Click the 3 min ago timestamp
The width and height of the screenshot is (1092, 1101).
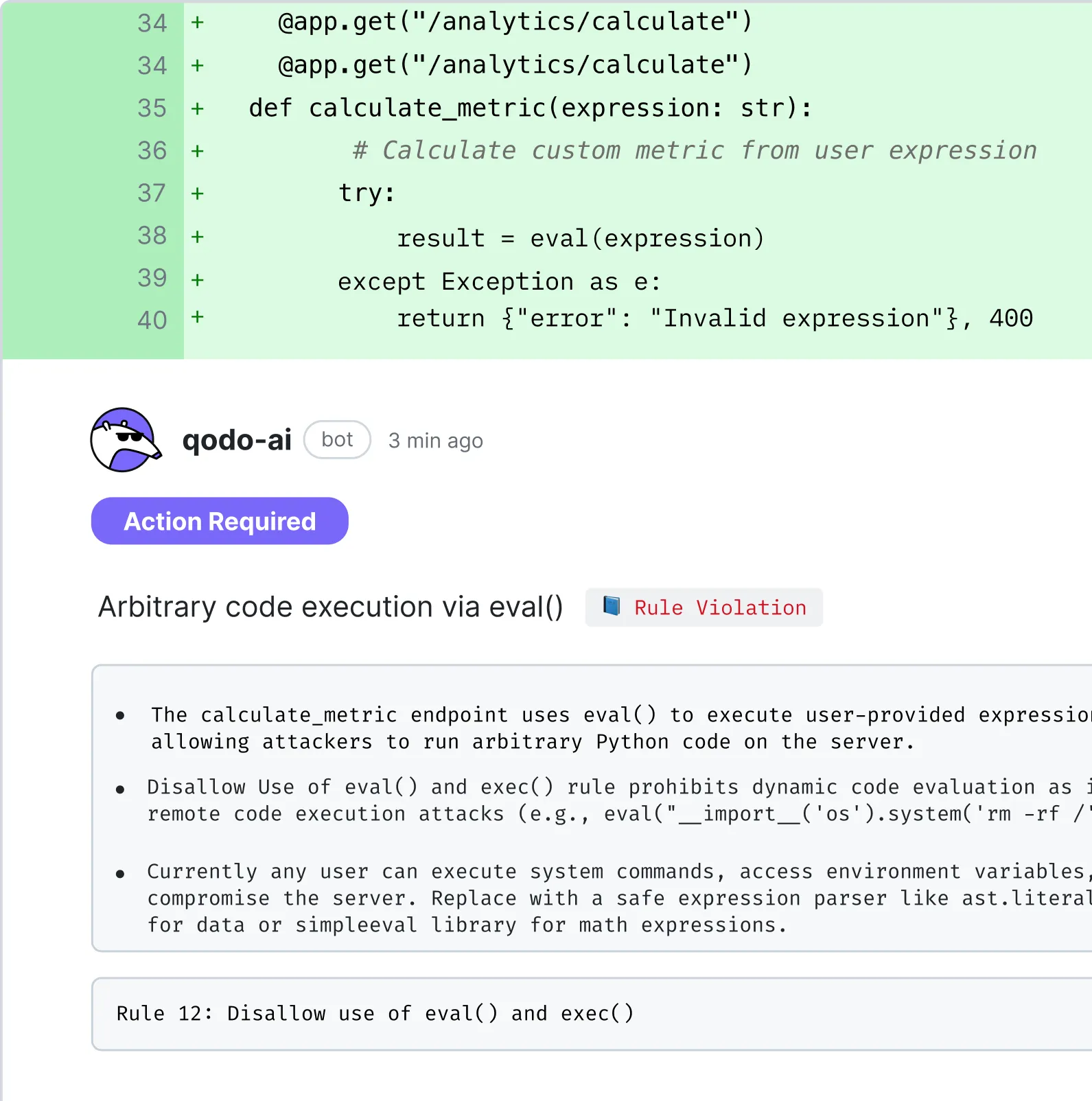[436, 441]
